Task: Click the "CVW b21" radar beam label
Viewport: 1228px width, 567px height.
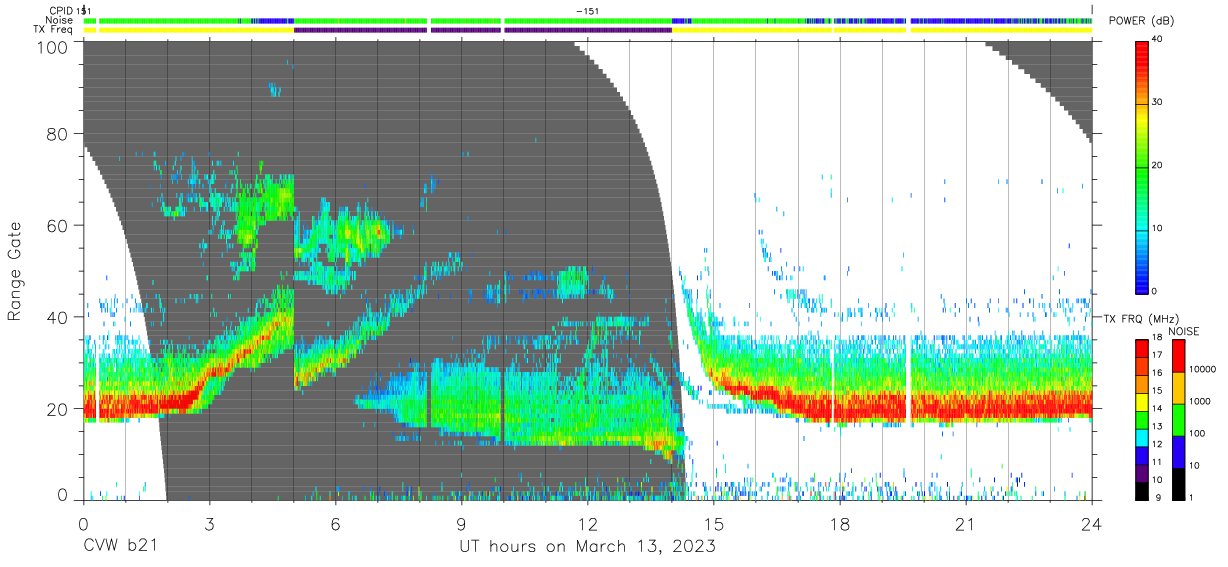Action: pyautogui.click(x=120, y=547)
